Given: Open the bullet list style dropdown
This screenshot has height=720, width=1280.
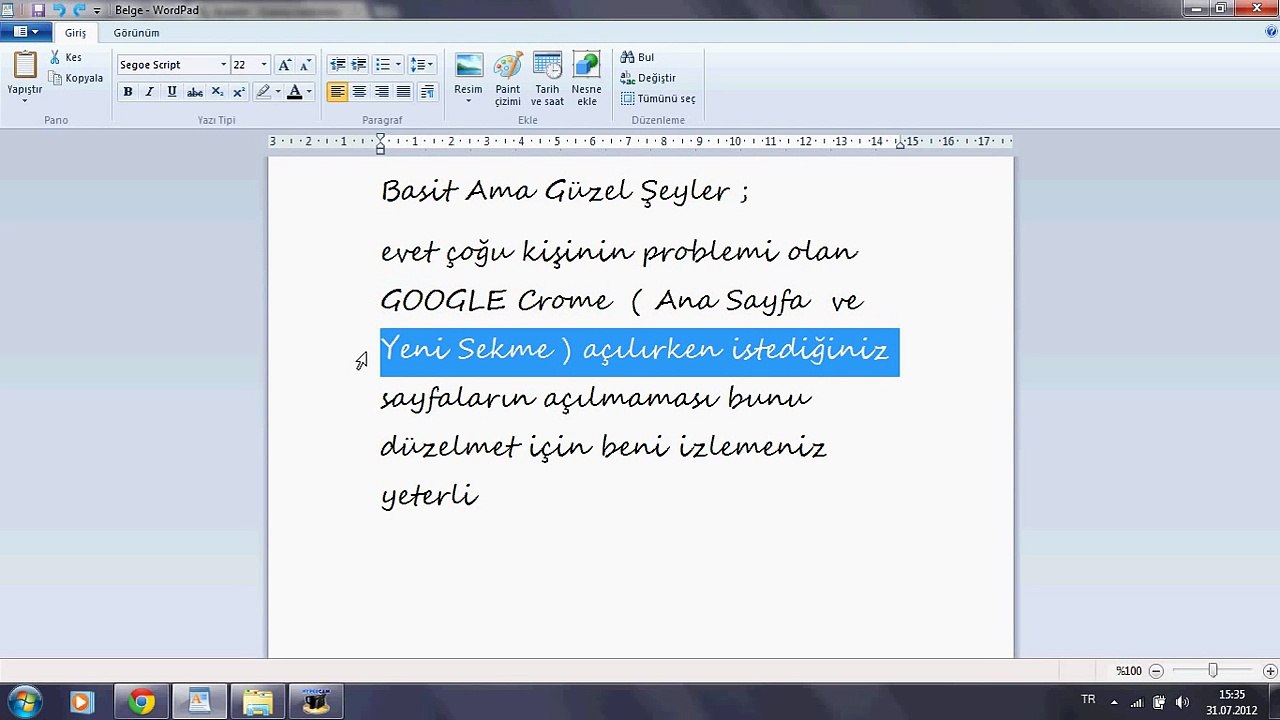Looking at the screenshot, I should coord(398,65).
